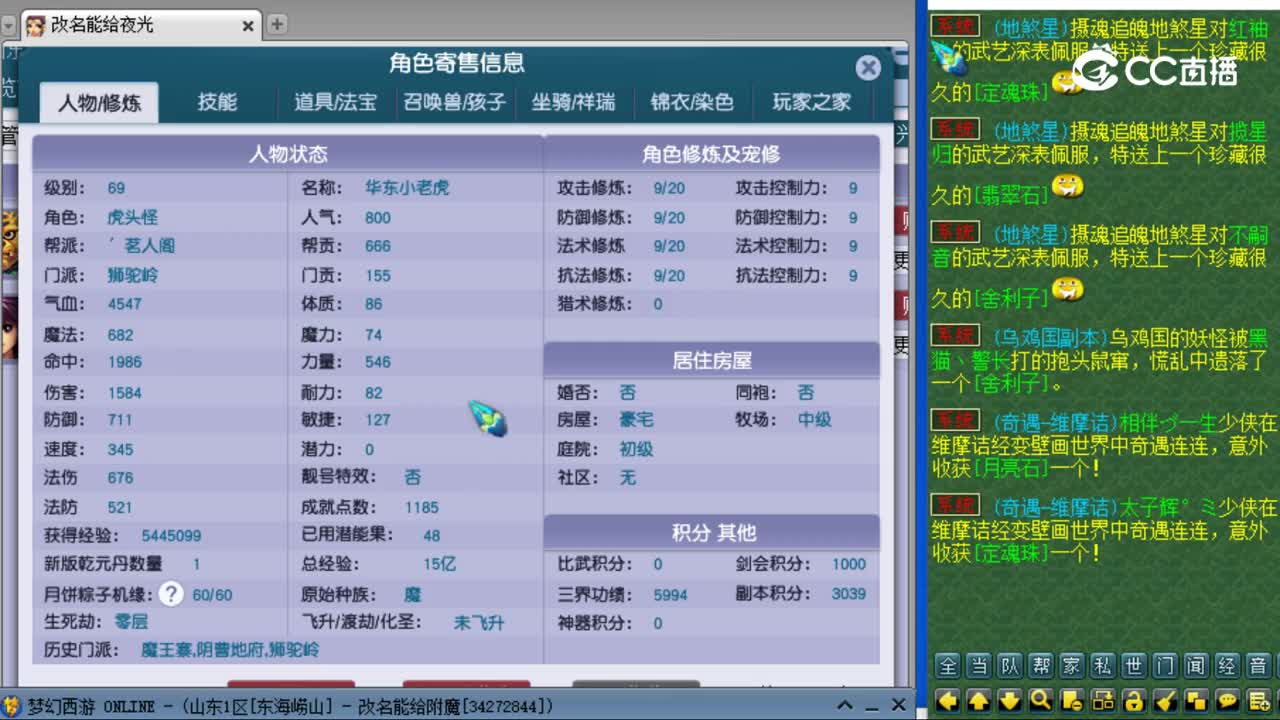Switch to the 锦衣/染色 tab
This screenshot has width=1280, height=720.
(692, 102)
